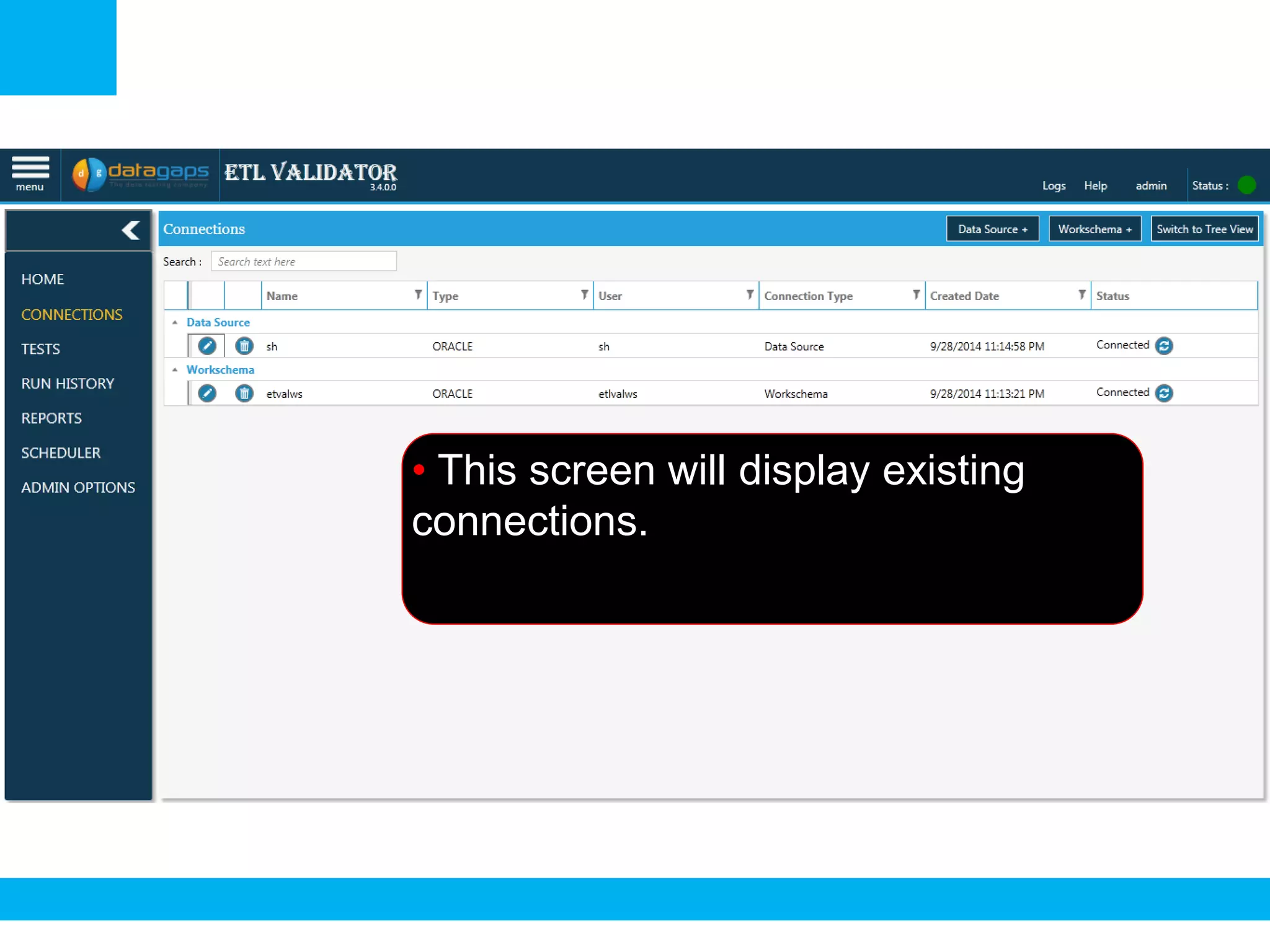Delete the sh data source connection
This screenshot has height=952, width=1270.
[244, 346]
